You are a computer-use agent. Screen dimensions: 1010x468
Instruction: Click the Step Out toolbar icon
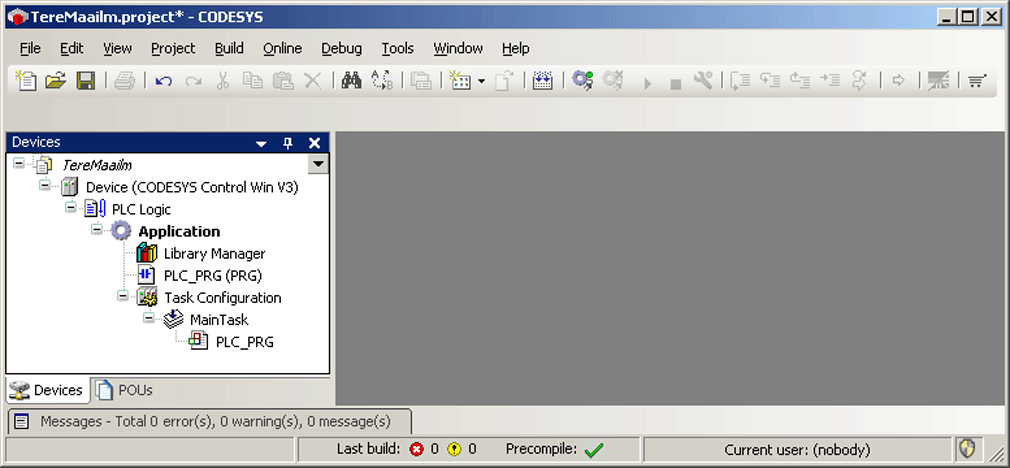pos(800,80)
